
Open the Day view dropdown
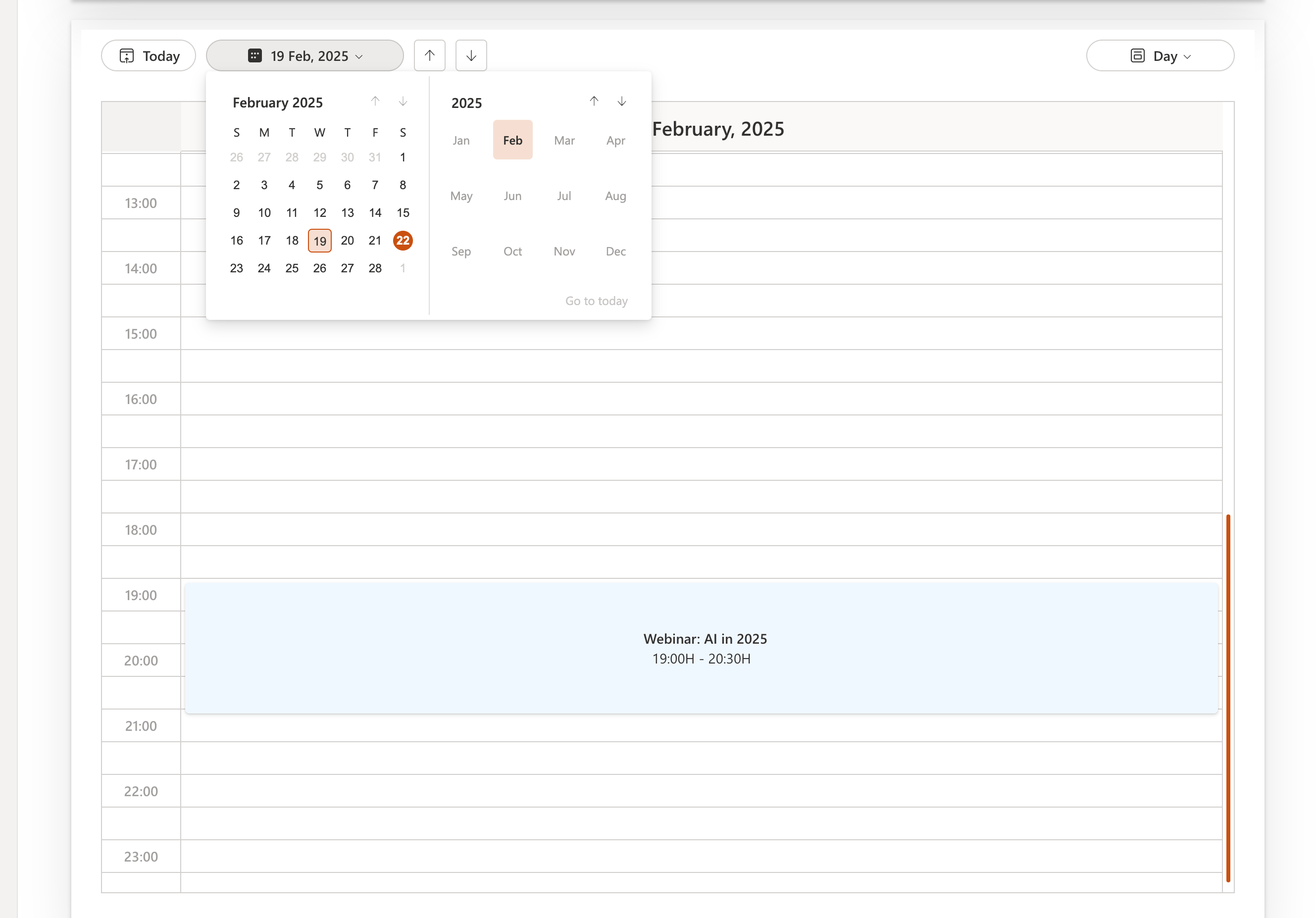coord(1160,55)
